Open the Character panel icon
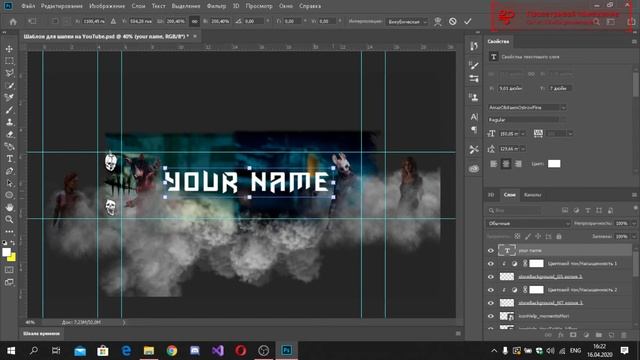Screen dimensions: 640x360 (x=473, y=117)
